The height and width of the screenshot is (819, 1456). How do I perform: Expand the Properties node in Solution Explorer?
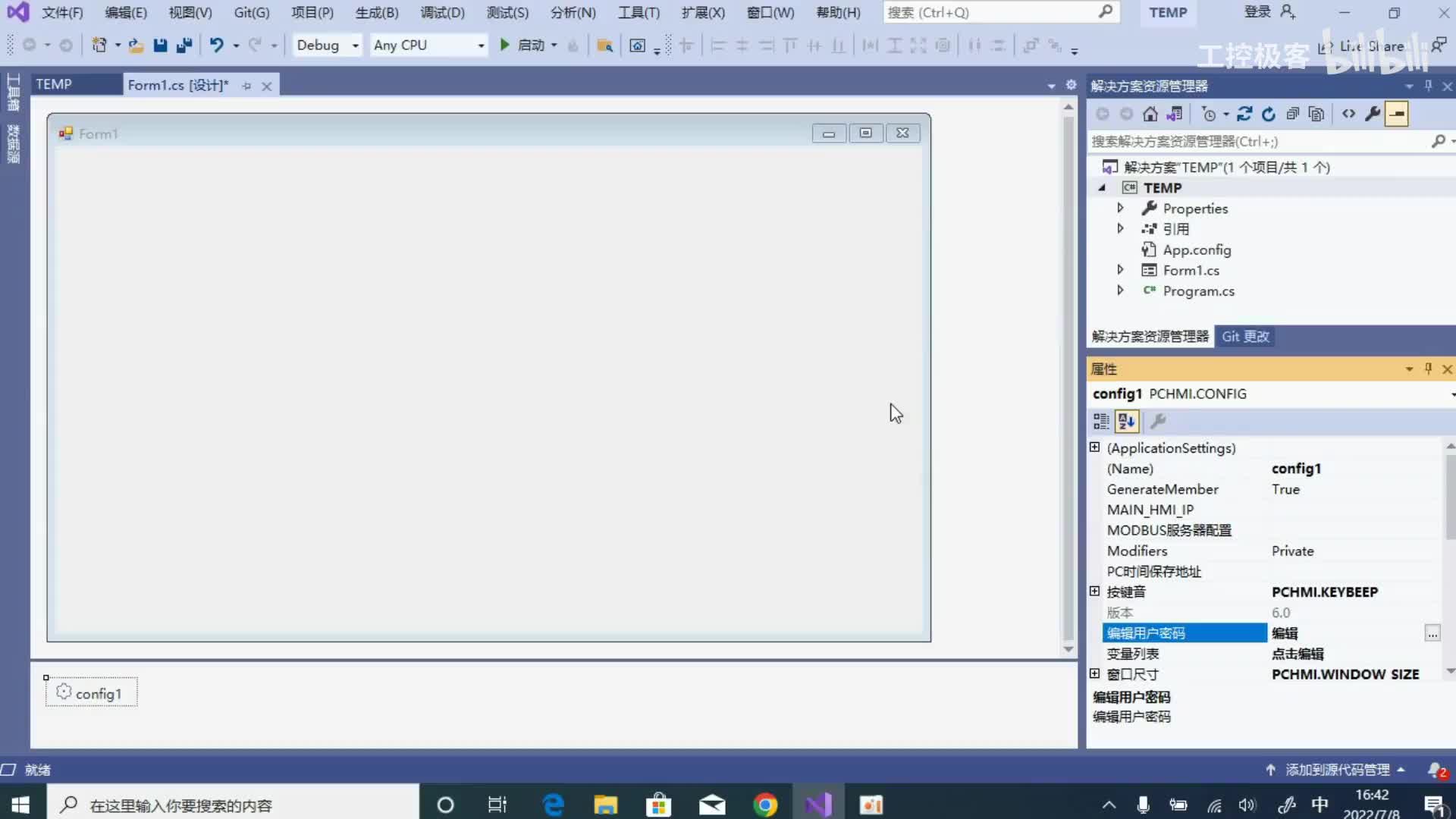(x=1120, y=208)
